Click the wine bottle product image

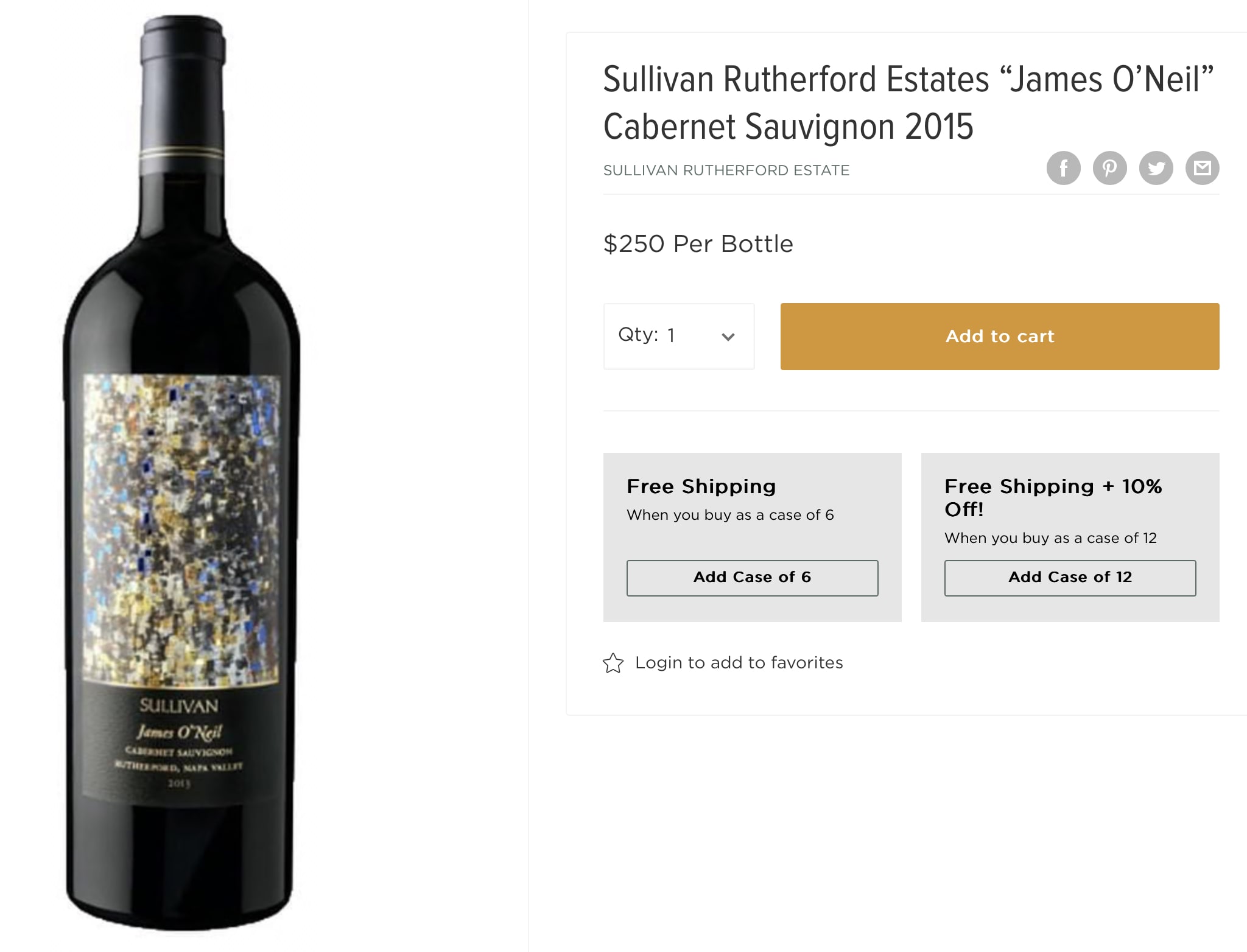181,474
